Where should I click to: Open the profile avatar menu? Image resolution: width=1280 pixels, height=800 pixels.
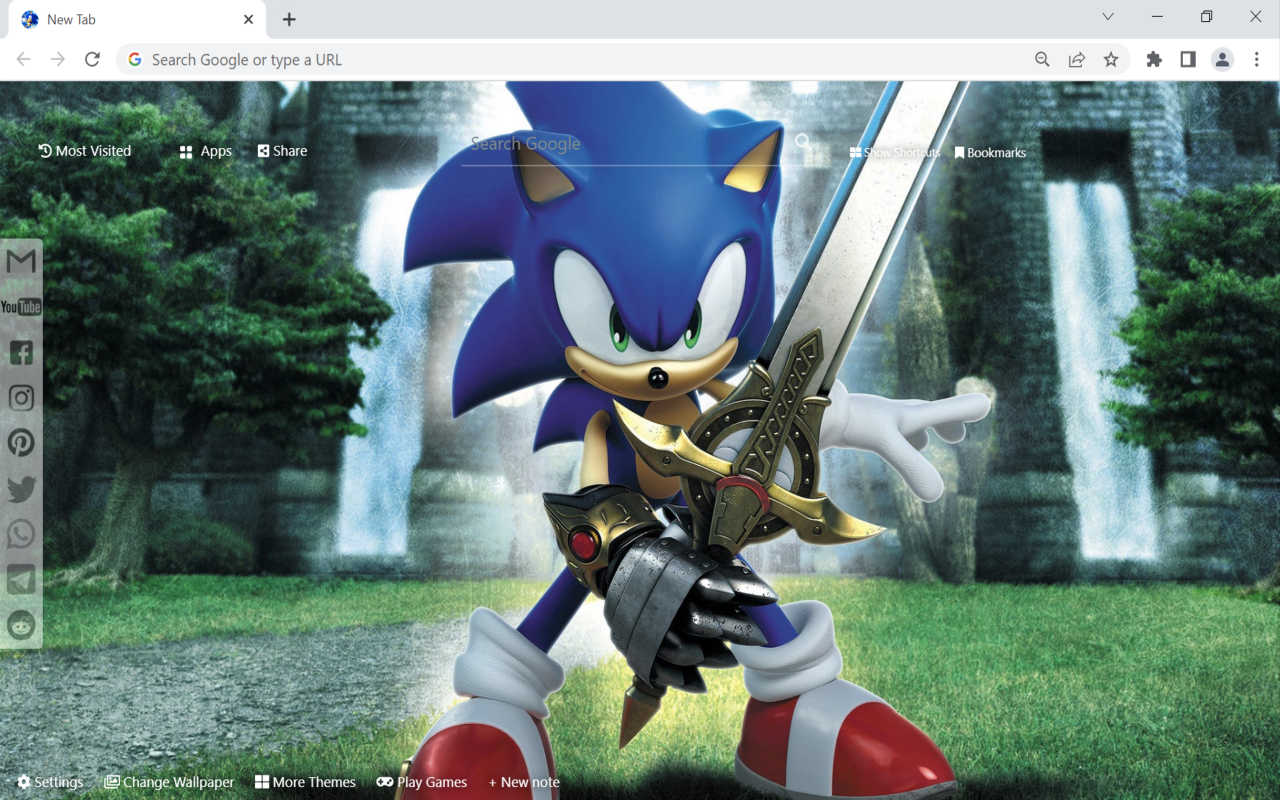[x=1222, y=60]
